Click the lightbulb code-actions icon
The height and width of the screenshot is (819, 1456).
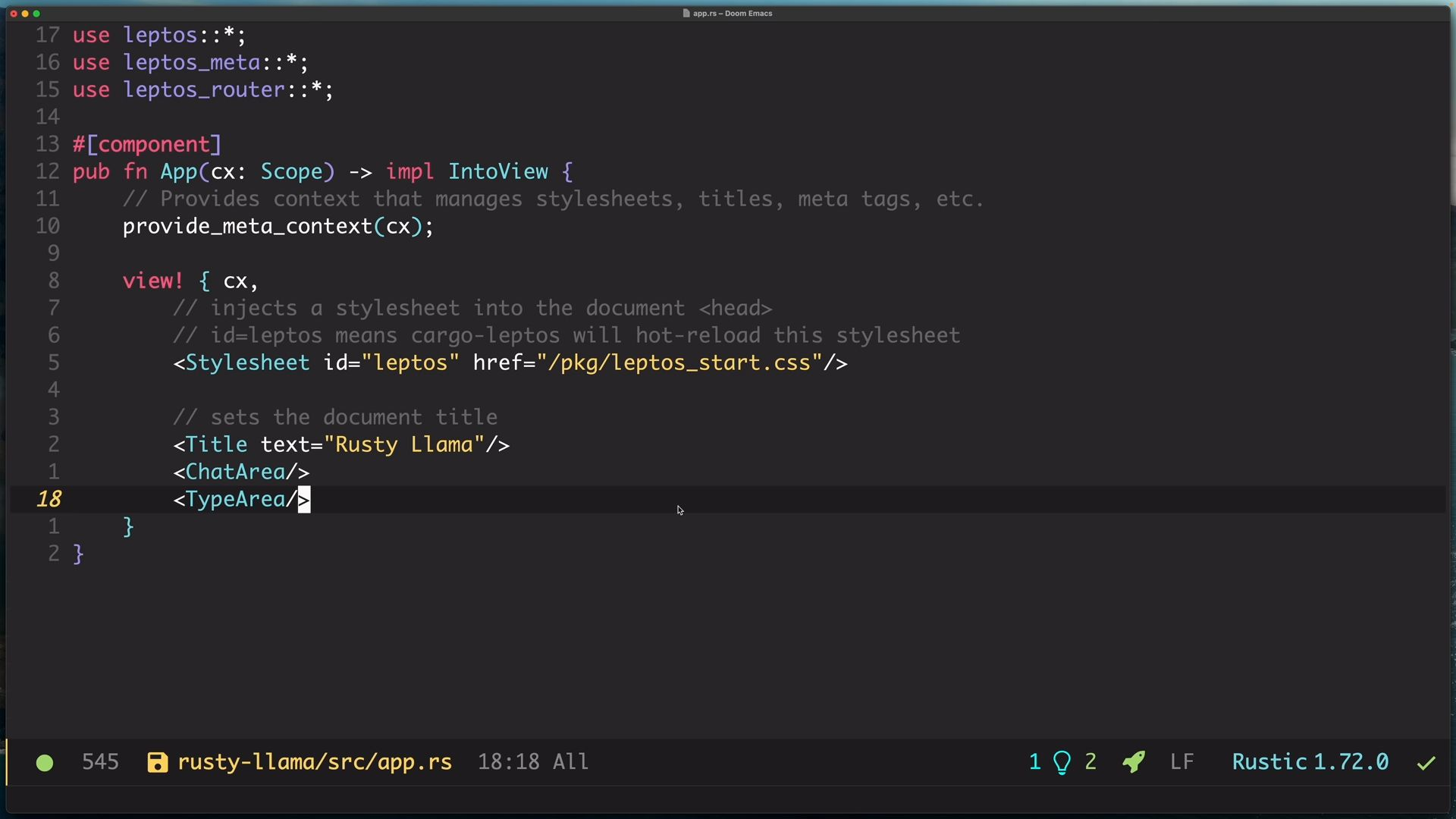[x=1062, y=762]
